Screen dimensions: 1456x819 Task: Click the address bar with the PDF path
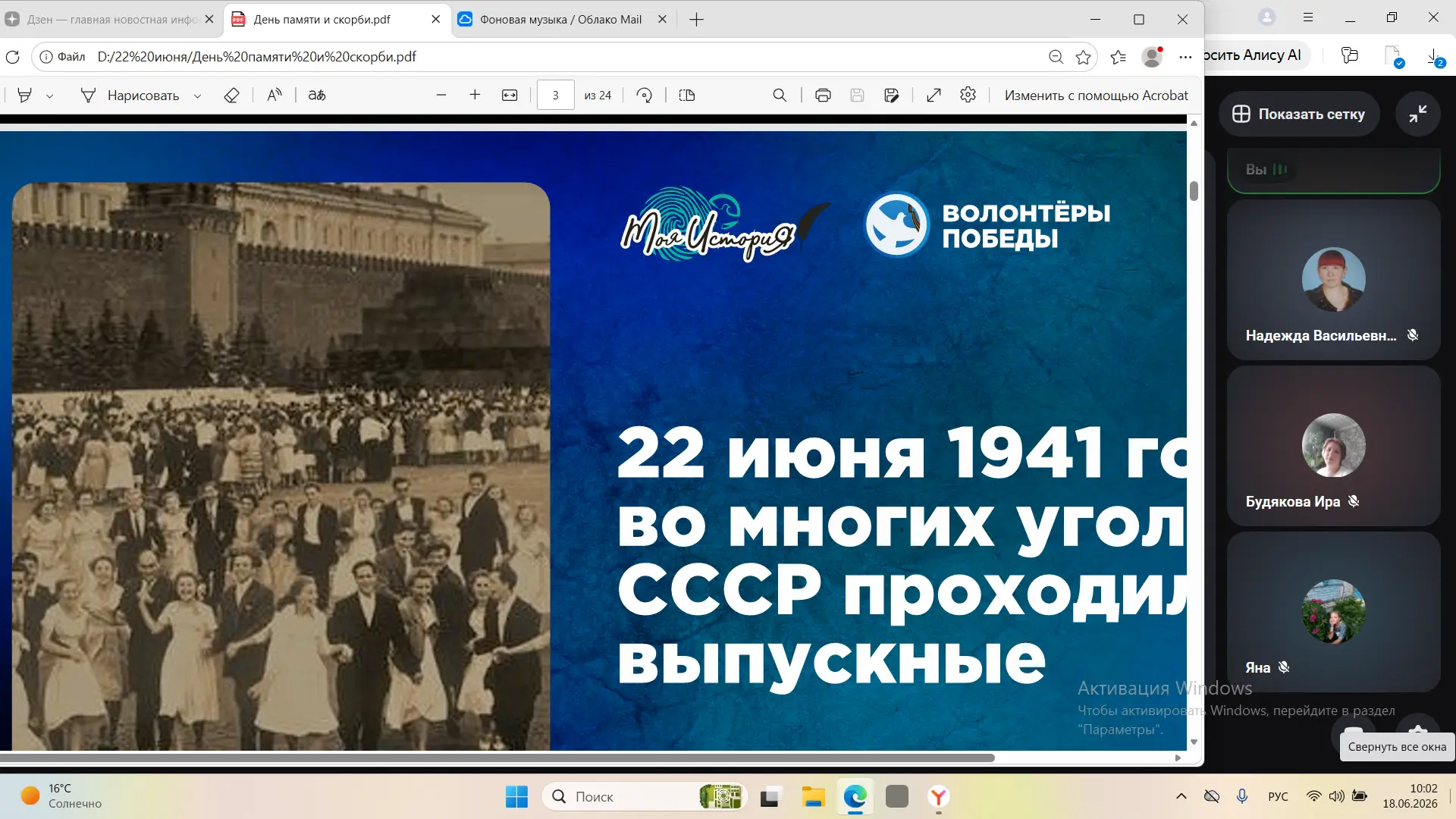[257, 57]
